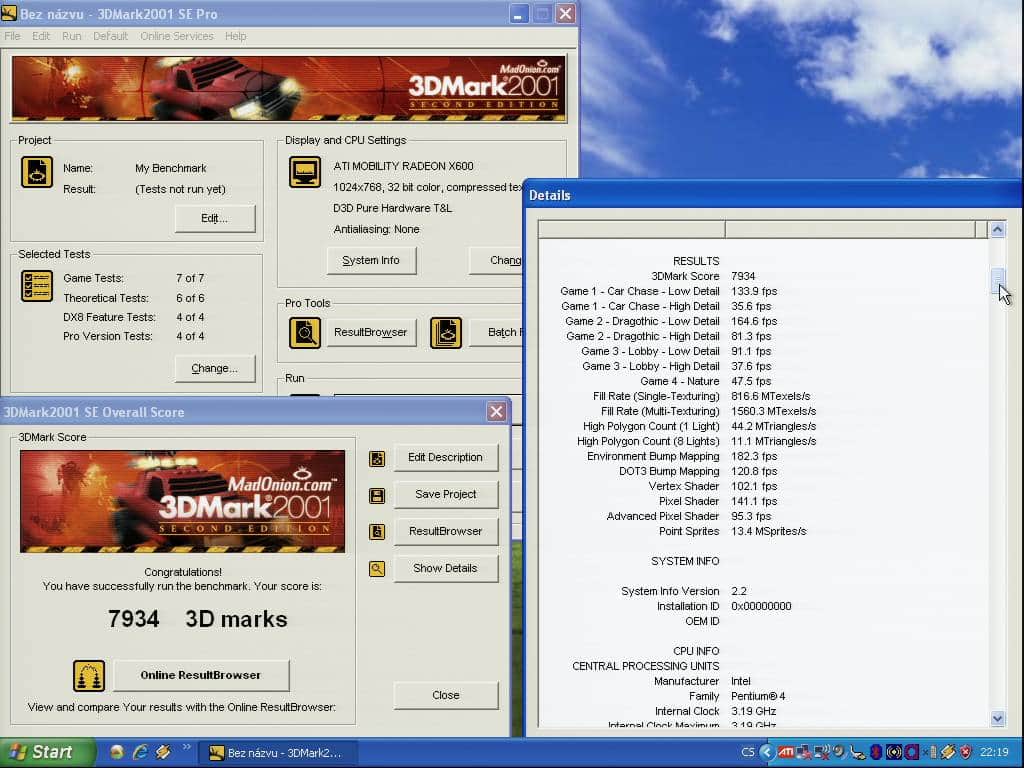
Task: Click the Online ResultBrowser trophy icon
Action: pyautogui.click(x=89, y=676)
